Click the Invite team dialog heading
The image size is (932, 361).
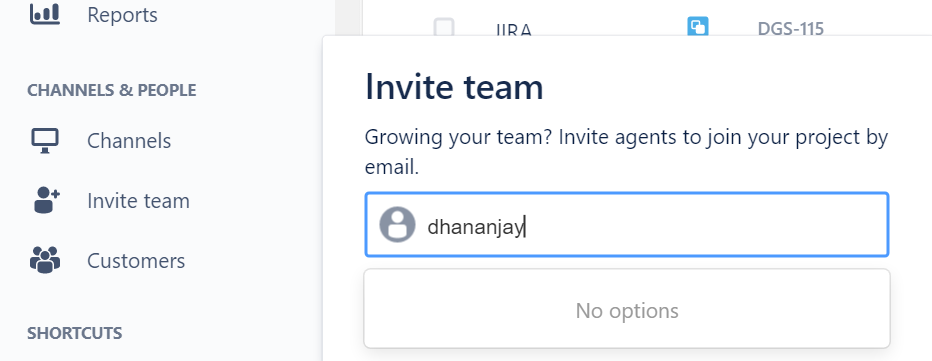point(454,87)
